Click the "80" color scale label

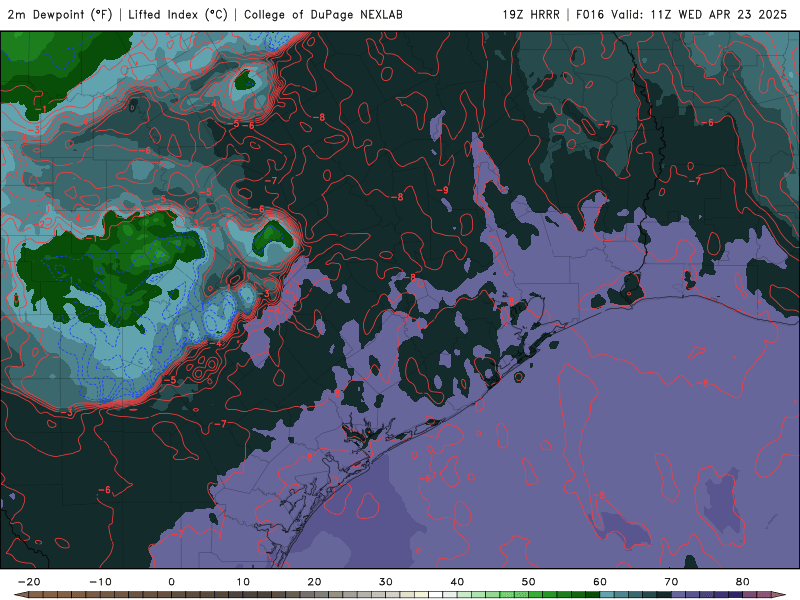pos(743,582)
